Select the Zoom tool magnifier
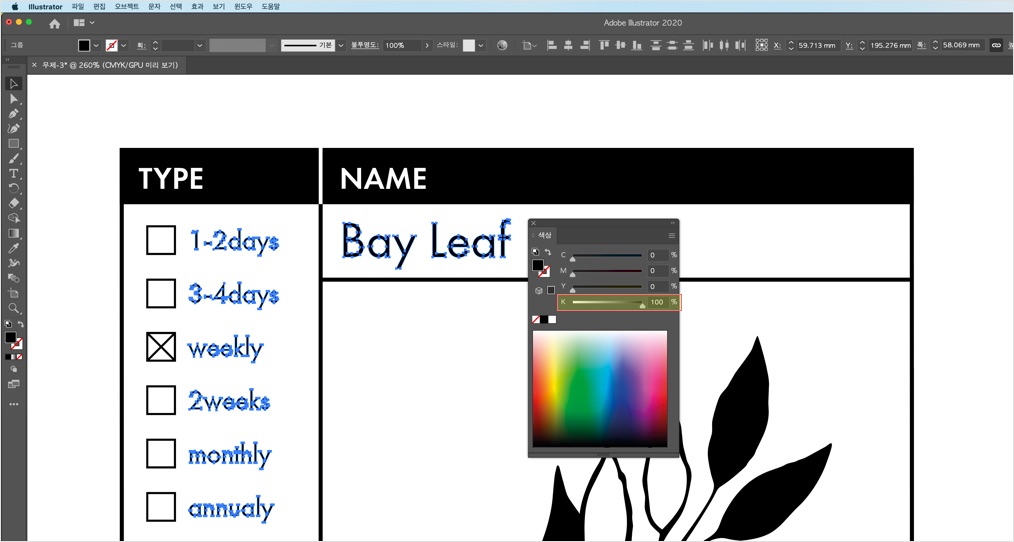Viewport: 1014px width, 542px height. tap(13, 309)
